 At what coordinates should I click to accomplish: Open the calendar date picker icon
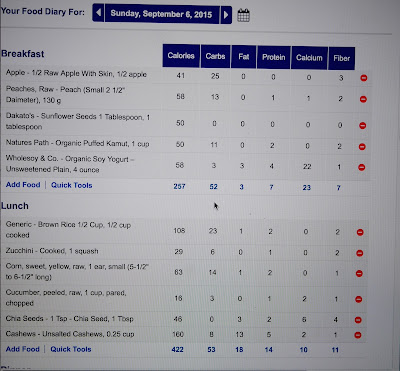click(244, 15)
